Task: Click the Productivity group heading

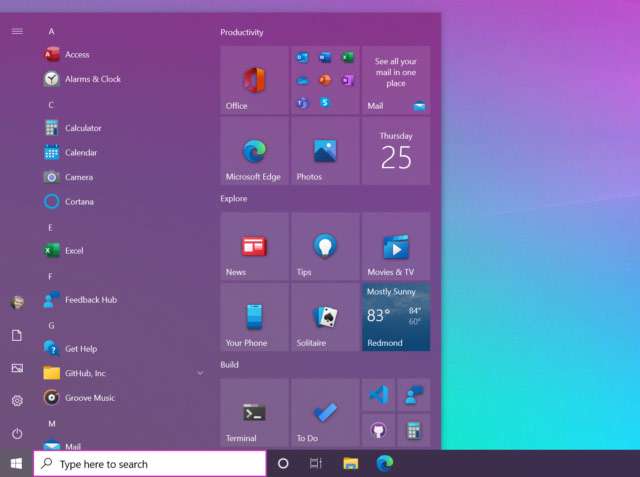Action: click(242, 32)
